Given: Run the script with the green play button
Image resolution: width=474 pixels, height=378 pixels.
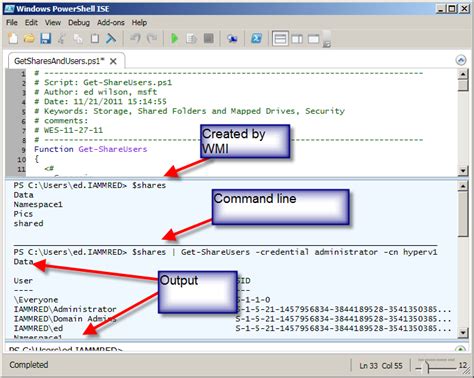Looking at the screenshot, I should coord(174,39).
